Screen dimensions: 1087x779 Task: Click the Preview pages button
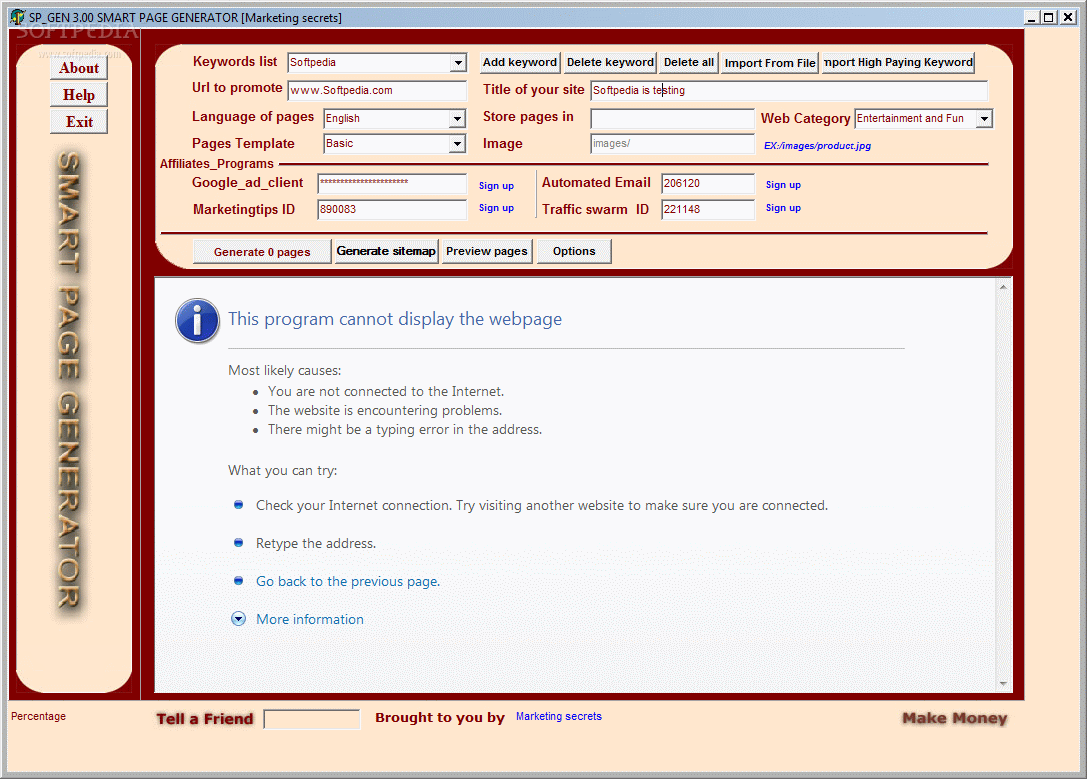487,252
